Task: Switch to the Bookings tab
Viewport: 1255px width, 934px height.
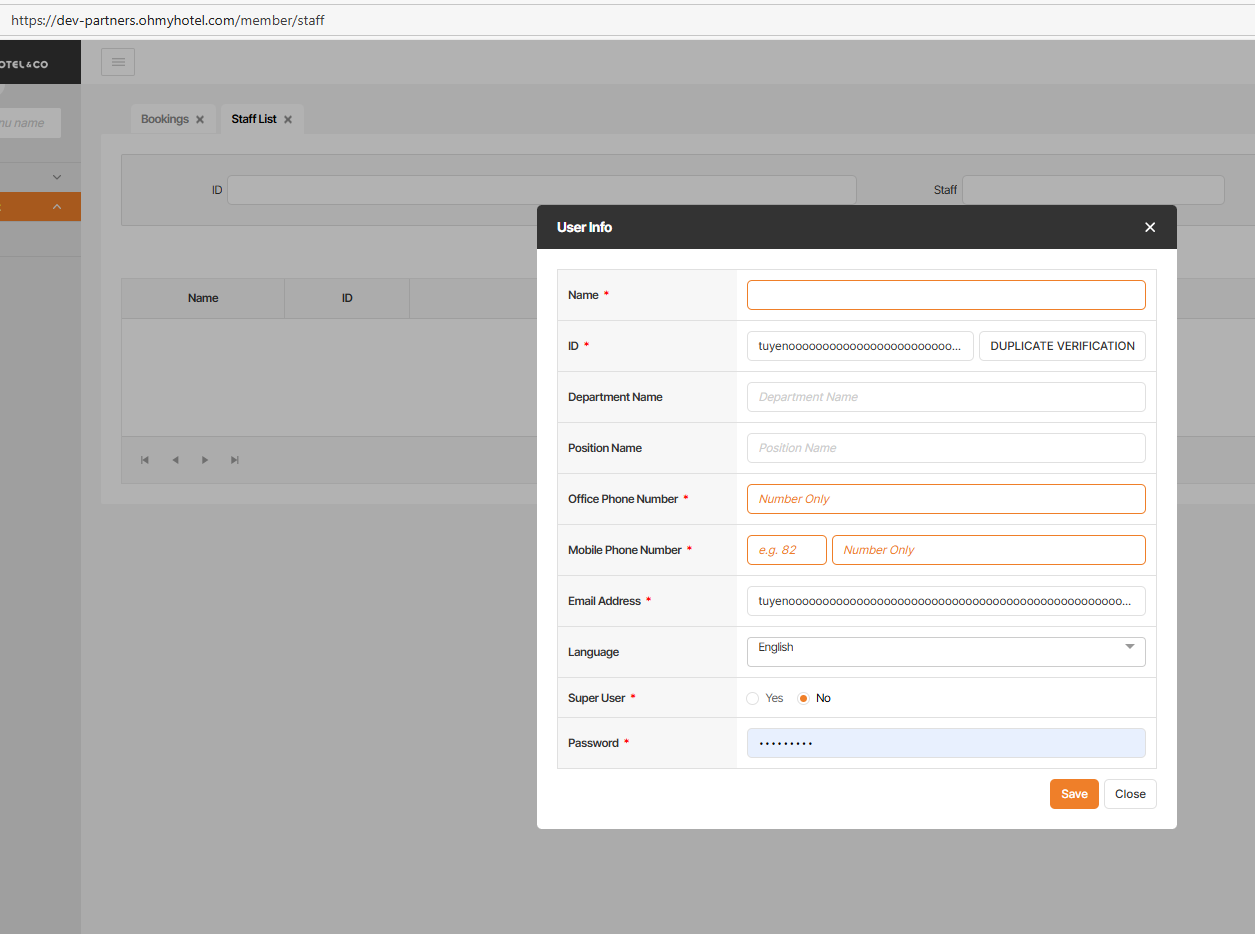Action: [164, 119]
